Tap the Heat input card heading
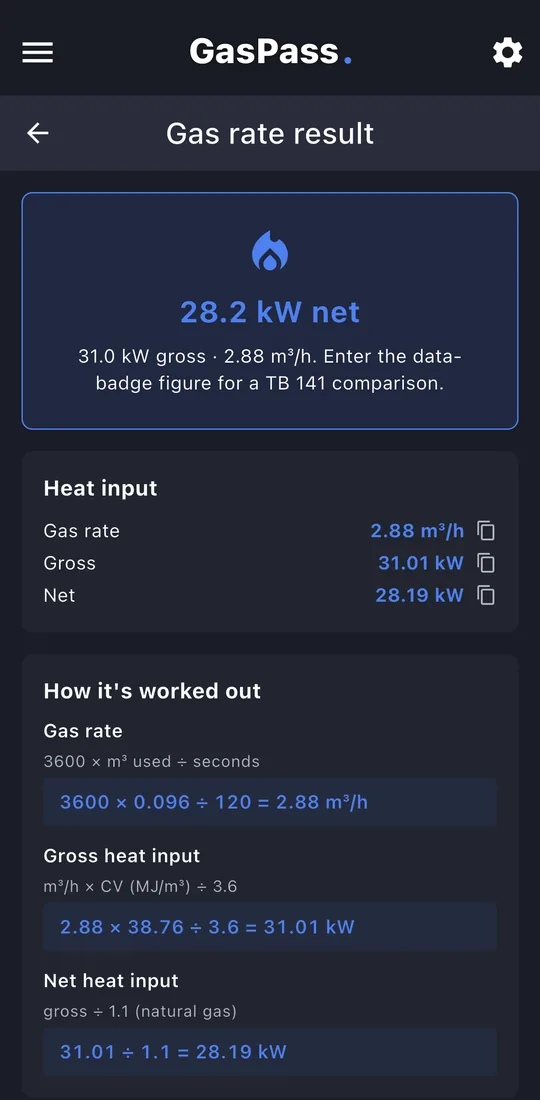Screen dimensions: 540x1100 pos(100,488)
